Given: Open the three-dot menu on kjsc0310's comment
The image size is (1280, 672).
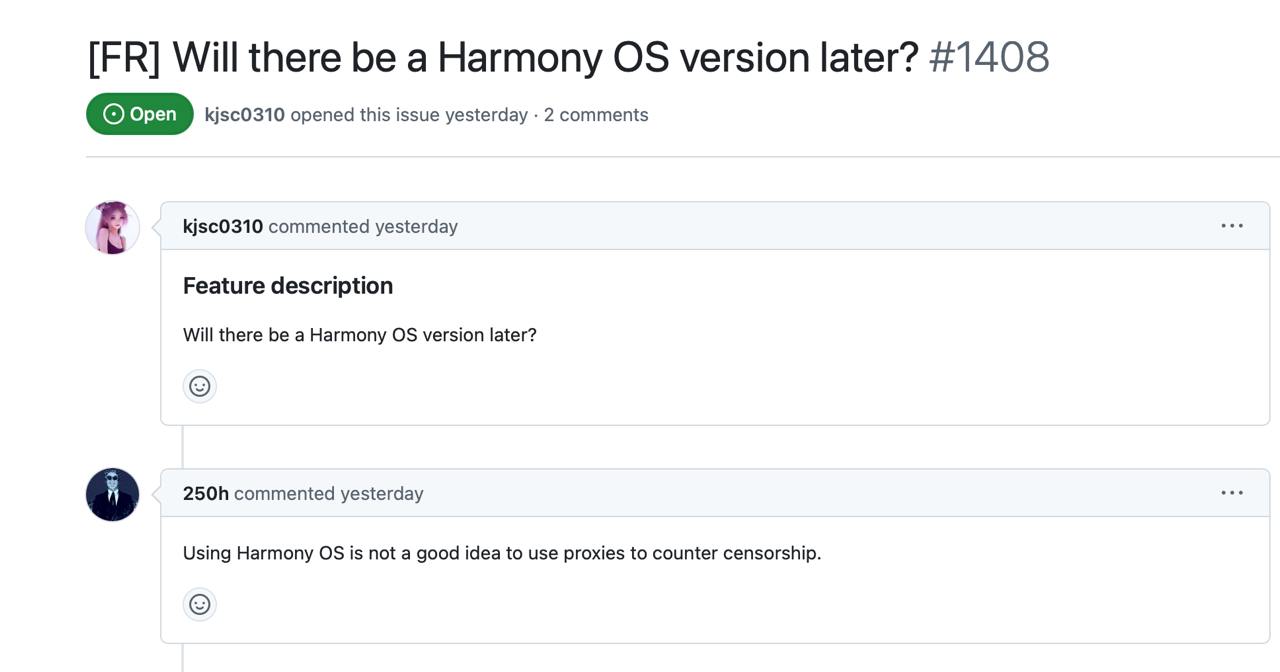Looking at the screenshot, I should coord(1232,226).
